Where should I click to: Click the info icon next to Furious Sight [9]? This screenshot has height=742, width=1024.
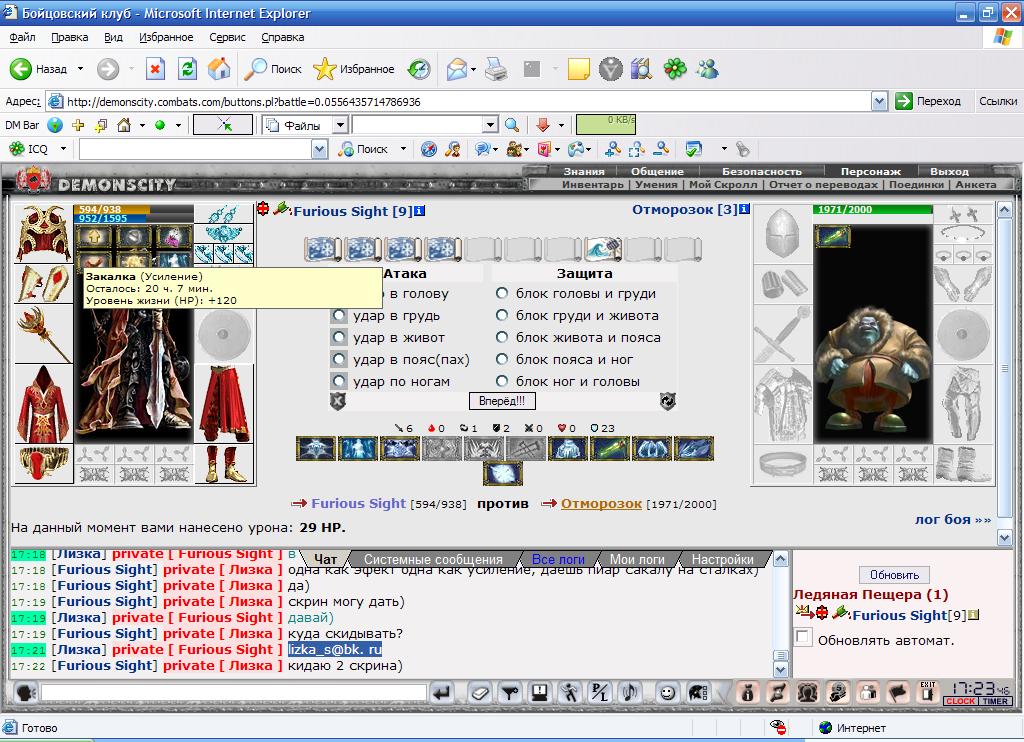click(420, 210)
